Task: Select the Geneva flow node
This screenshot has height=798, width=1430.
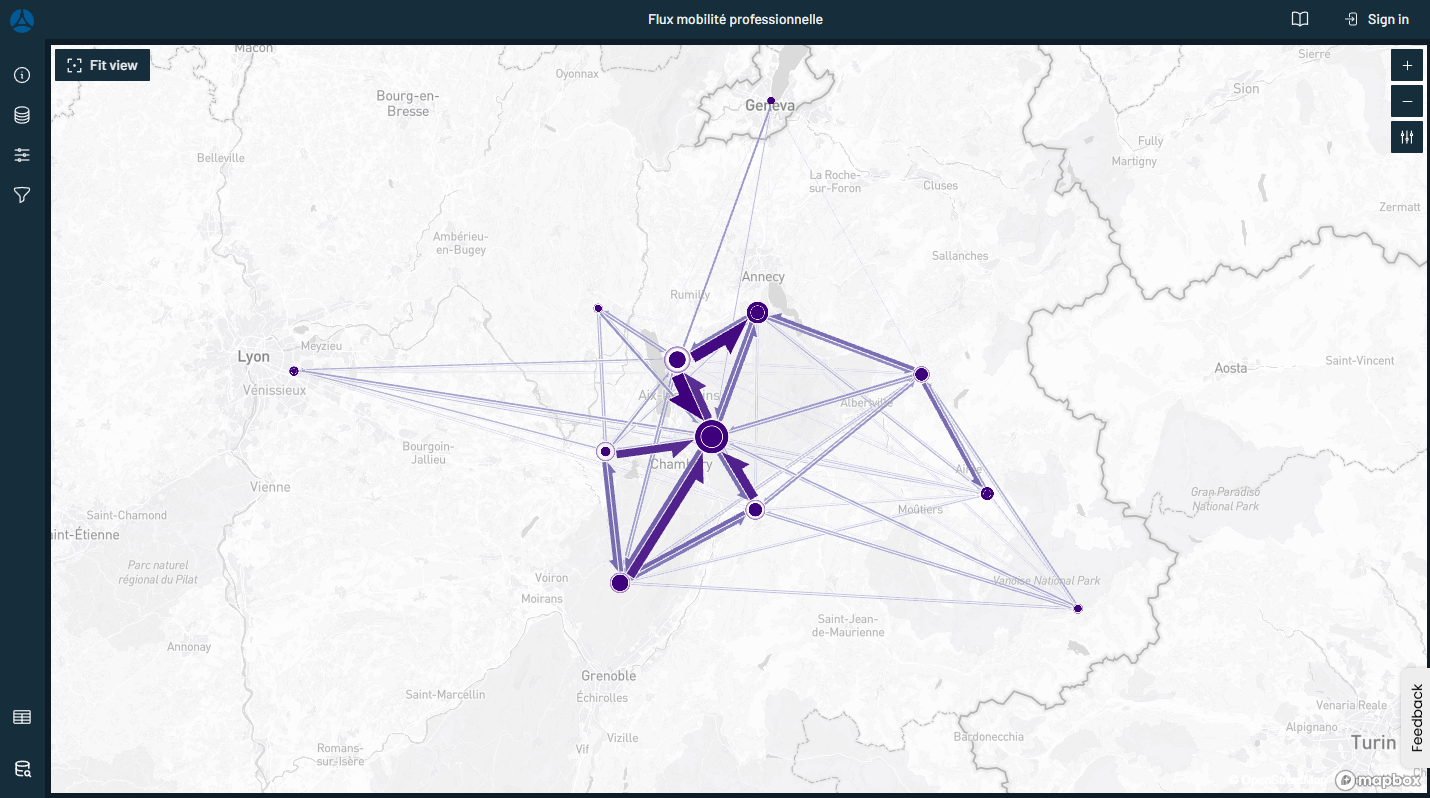Action: pos(771,100)
